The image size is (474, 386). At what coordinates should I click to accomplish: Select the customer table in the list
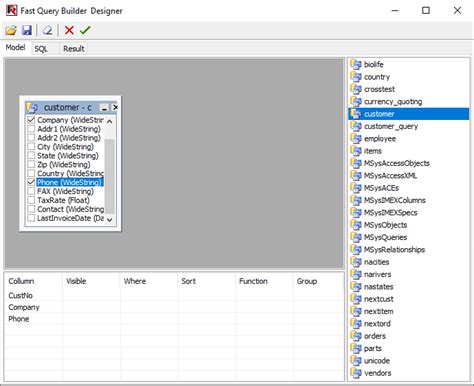coord(409,114)
